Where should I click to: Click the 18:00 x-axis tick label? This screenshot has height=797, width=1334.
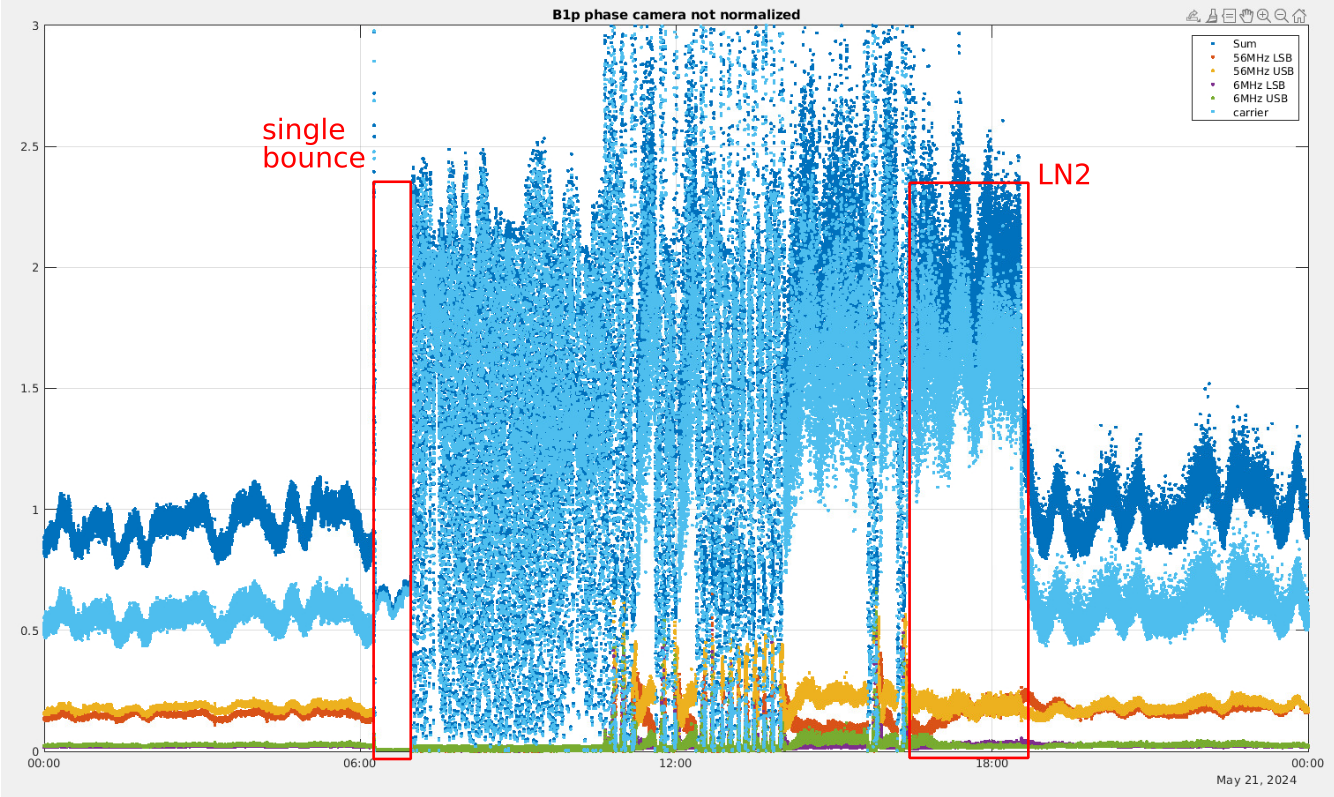[991, 764]
